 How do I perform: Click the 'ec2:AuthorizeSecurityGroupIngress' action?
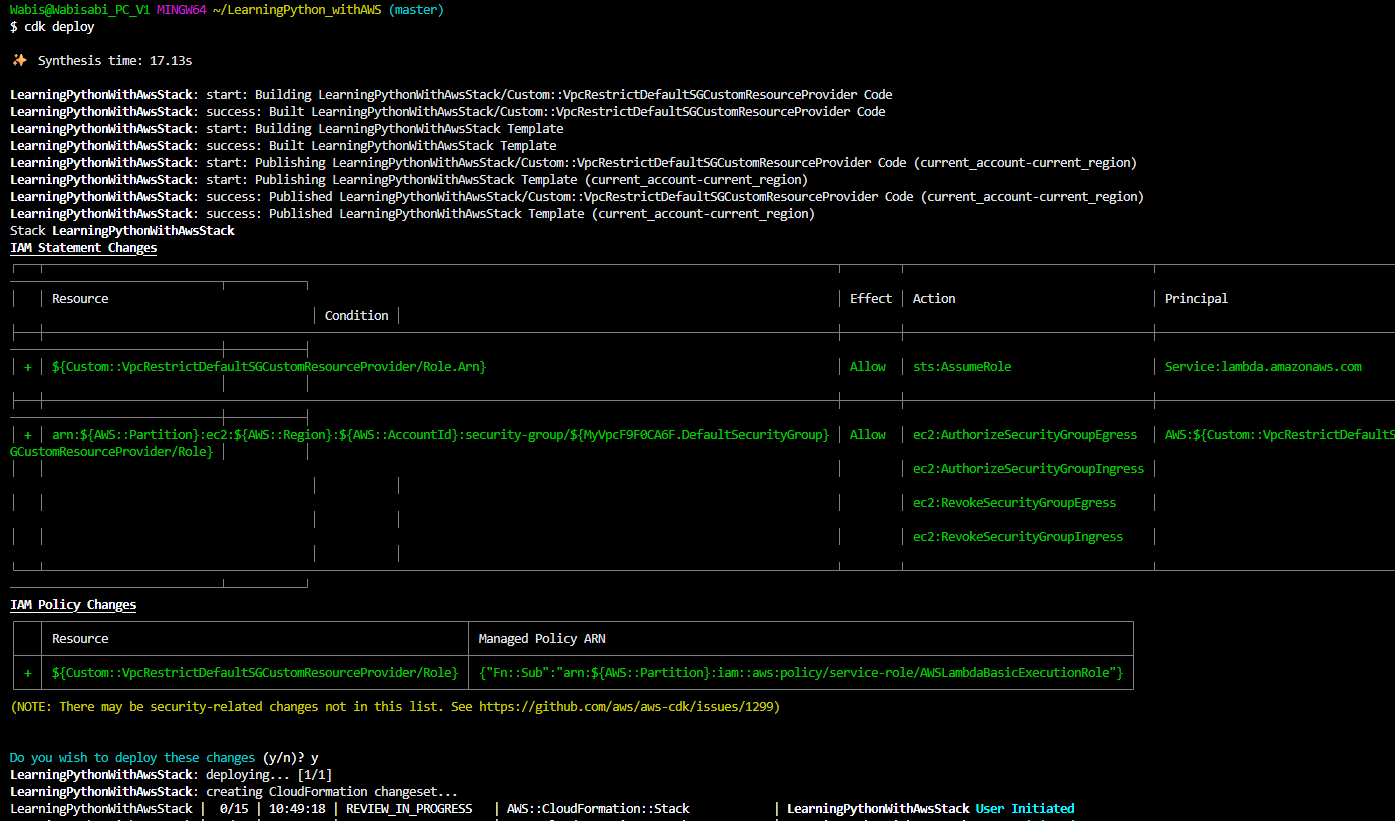(1029, 469)
